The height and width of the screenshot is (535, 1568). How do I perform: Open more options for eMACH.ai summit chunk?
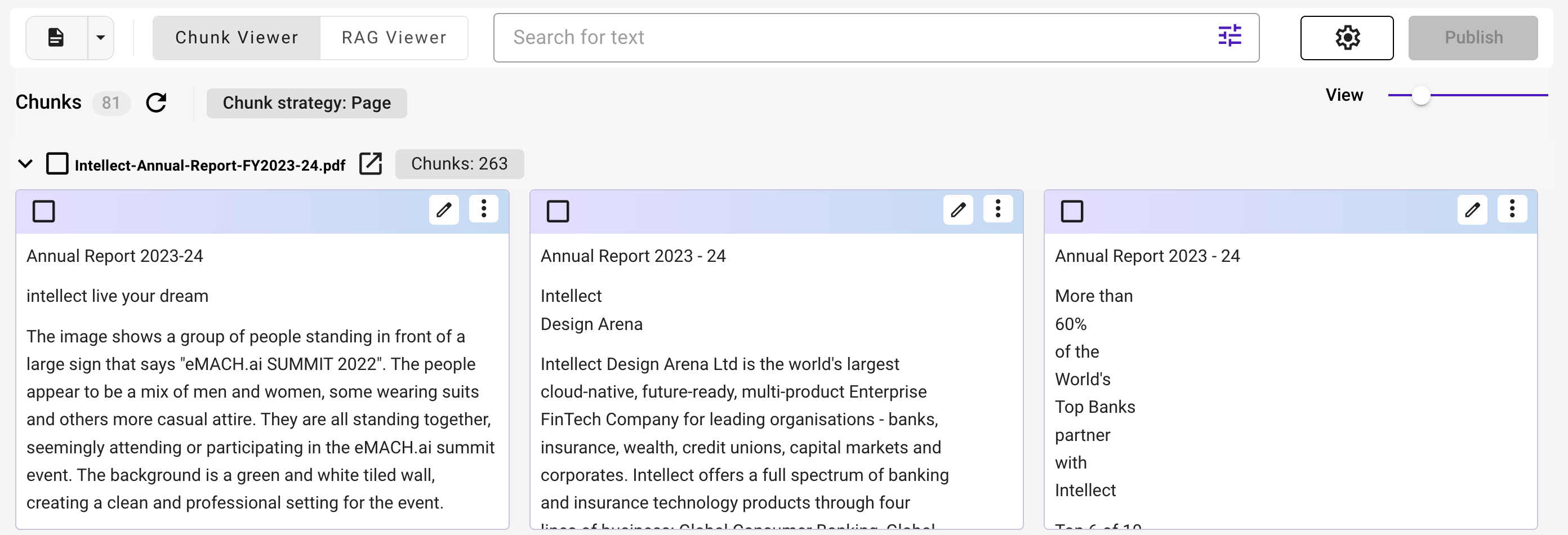coord(484,209)
